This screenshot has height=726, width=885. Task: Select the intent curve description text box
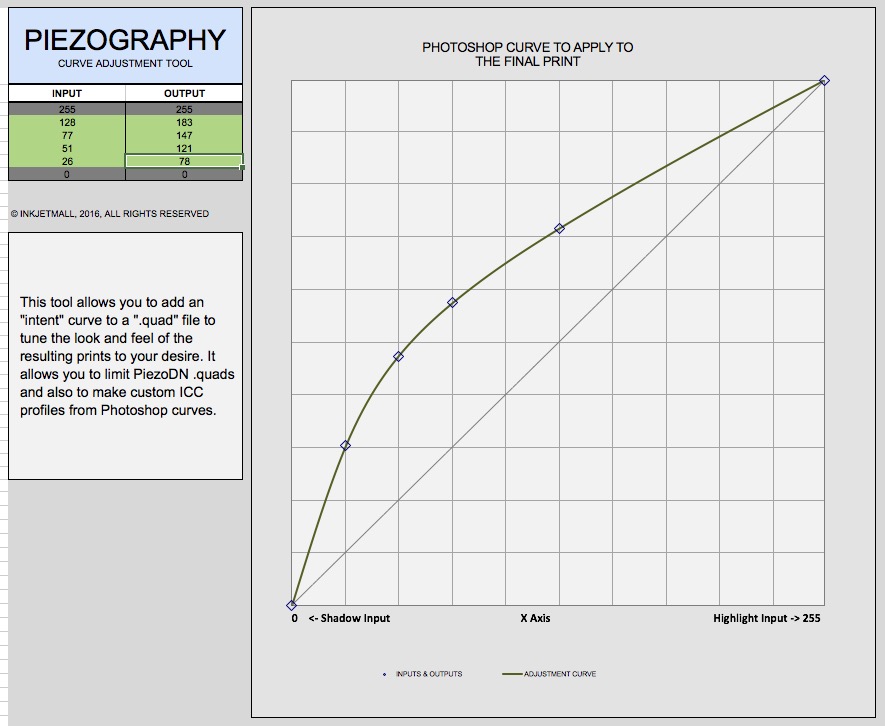tap(125, 356)
